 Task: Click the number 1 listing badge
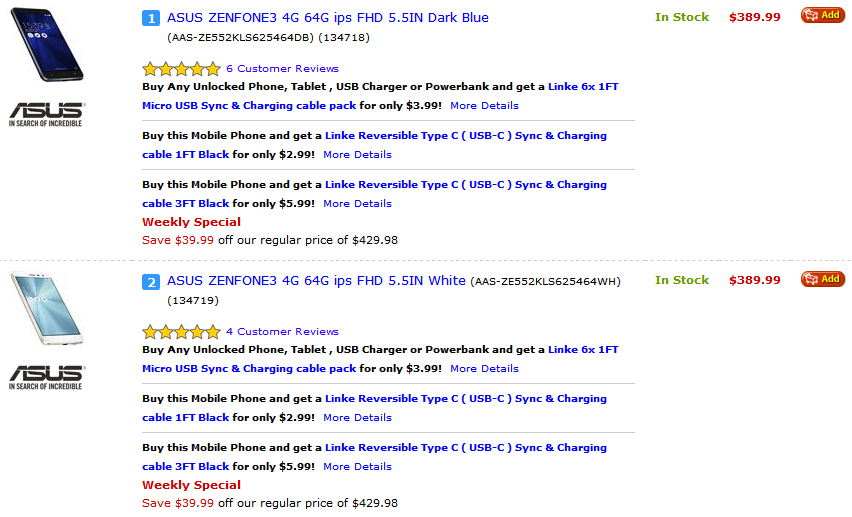point(151,18)
